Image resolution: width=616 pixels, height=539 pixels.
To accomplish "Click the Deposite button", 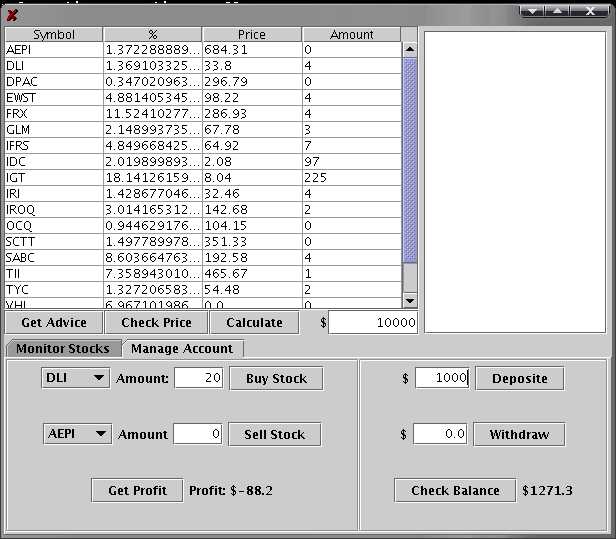I will click(519, 378).
